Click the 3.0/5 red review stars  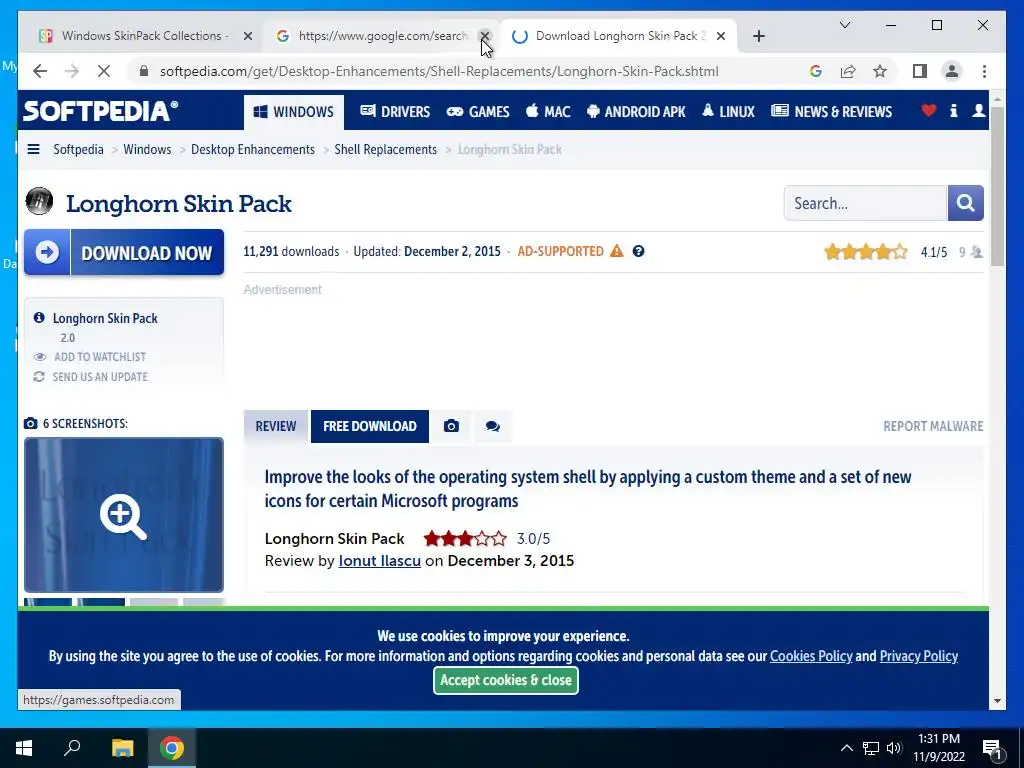click(465, 539)
